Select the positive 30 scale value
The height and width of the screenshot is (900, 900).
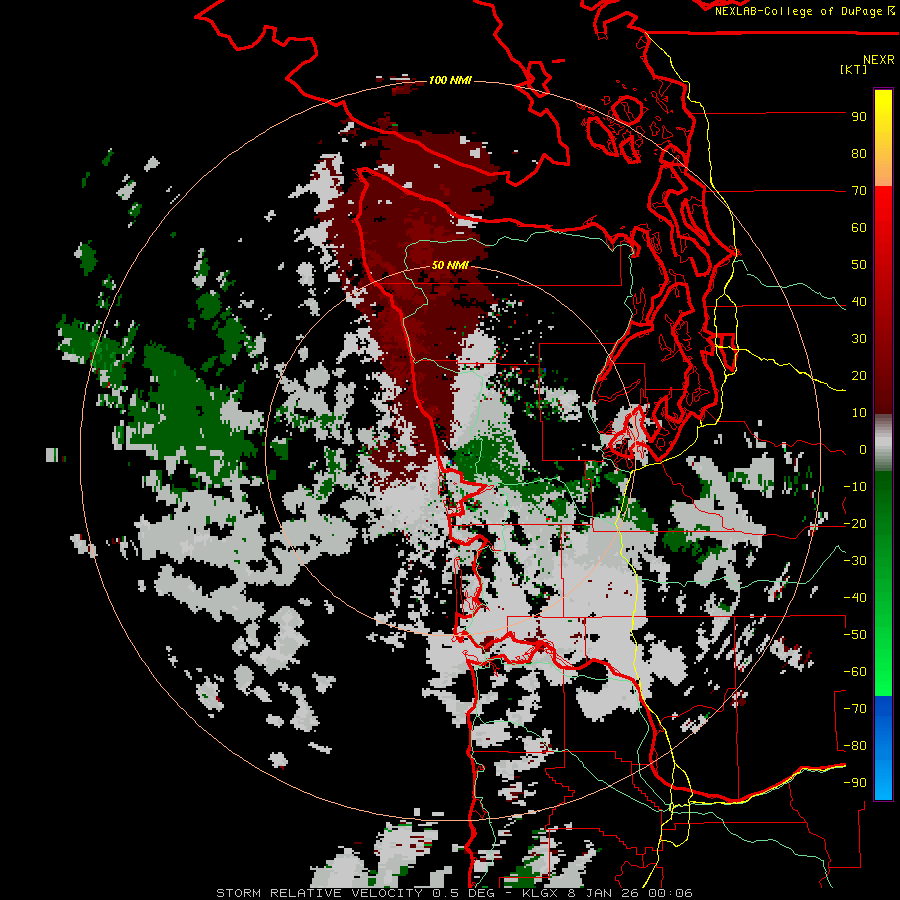coord(859,339)
